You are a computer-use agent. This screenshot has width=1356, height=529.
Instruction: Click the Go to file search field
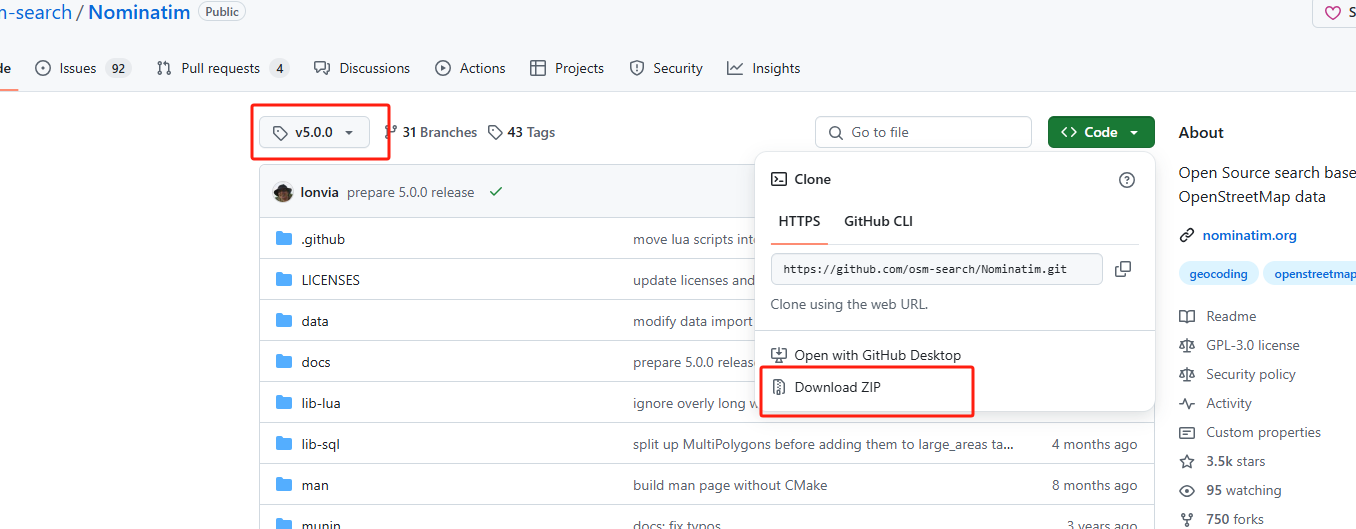tap(923, 132)
